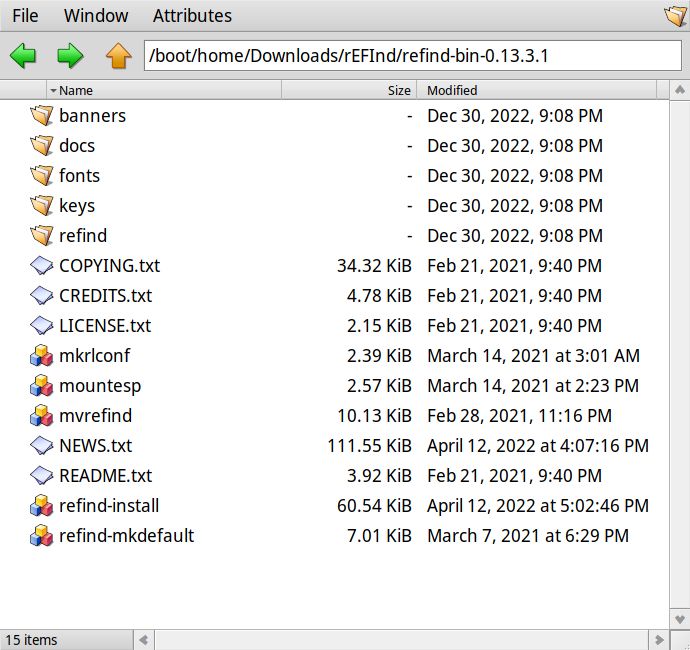This screenshot has width=690, height=650.
Task: Select the README.txt file
Action: 105,475
